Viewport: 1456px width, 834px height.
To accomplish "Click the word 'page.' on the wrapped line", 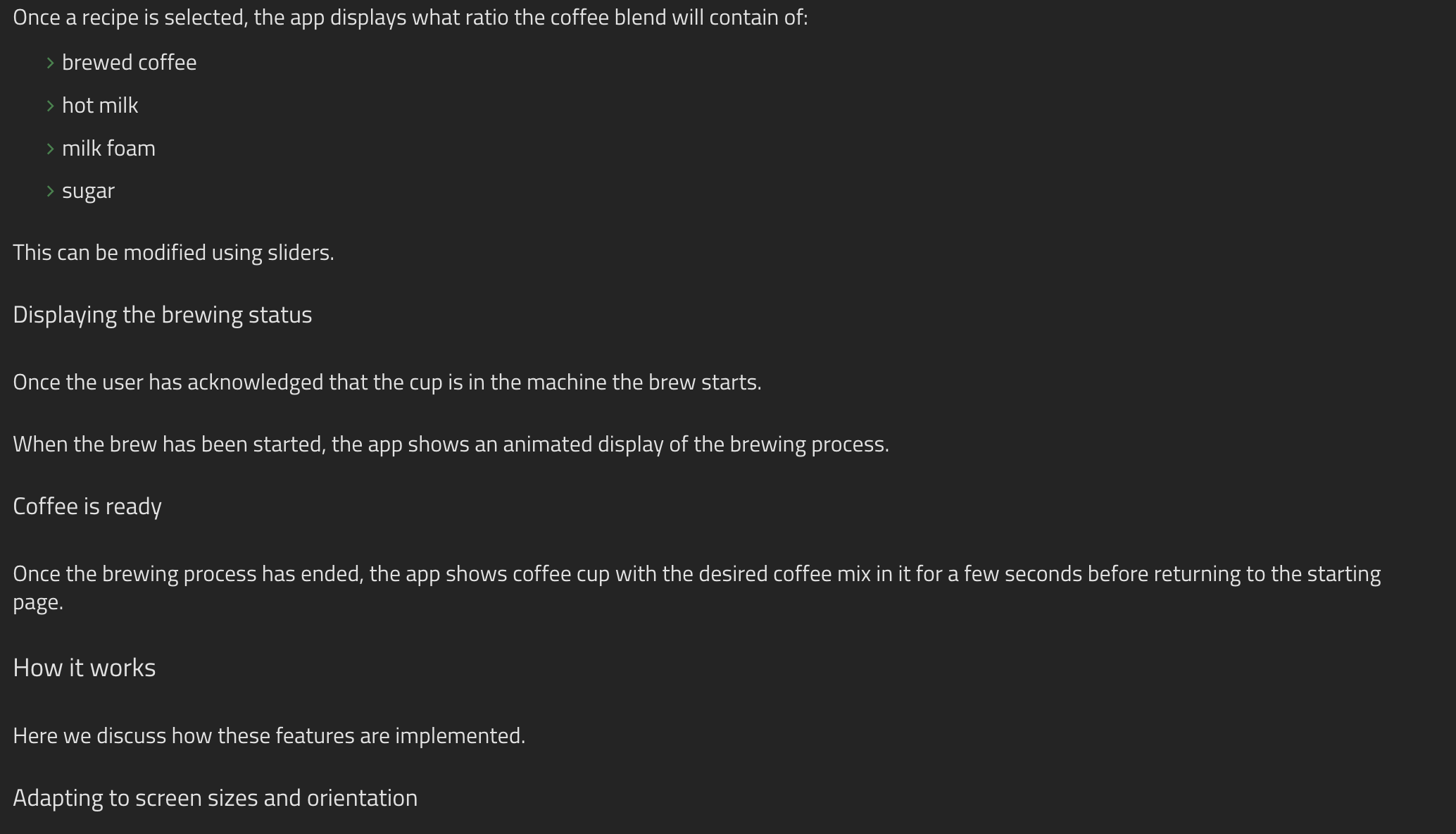I will [x=38, y=603].
